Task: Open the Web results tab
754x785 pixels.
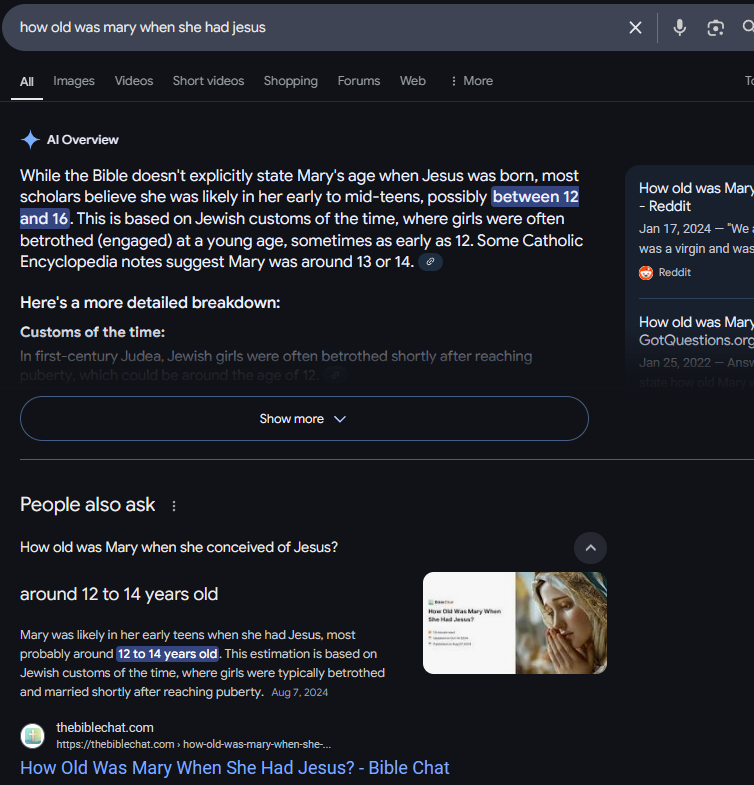Action: [413, 81]
